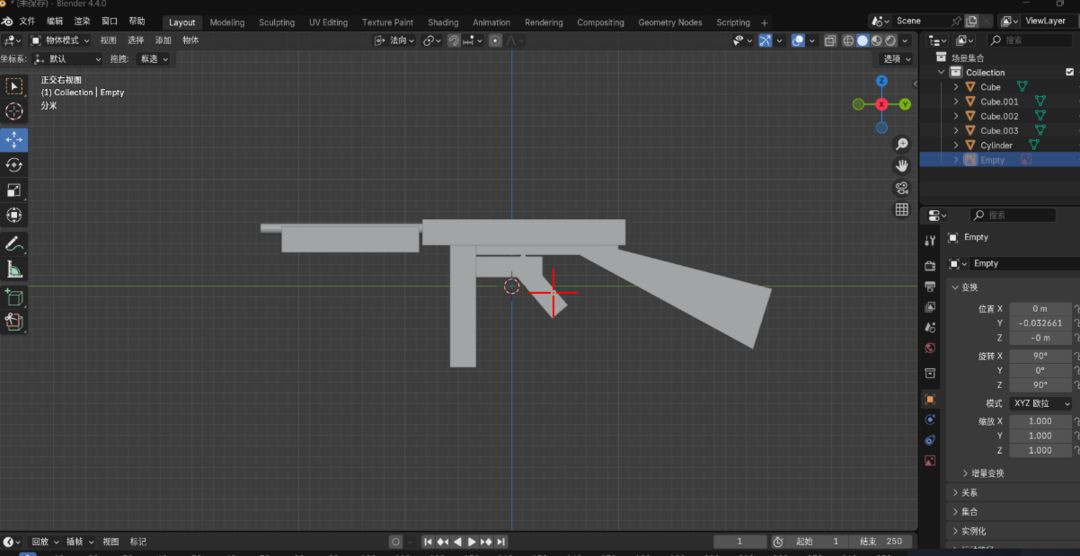Switch to the Shading workspace tab

pos(443,23)
